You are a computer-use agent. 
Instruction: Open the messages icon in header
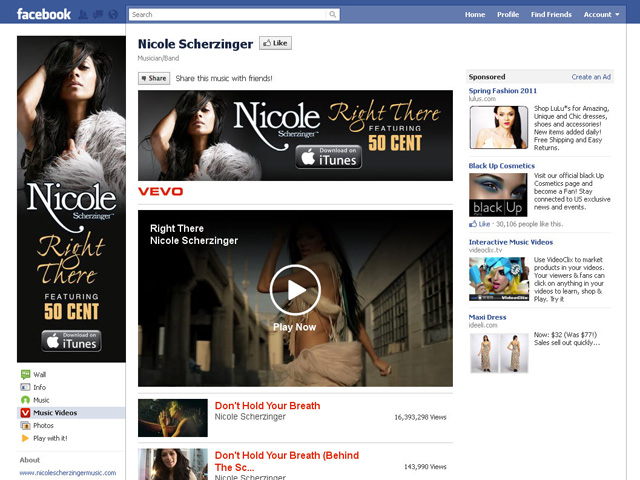pos(98,15)
